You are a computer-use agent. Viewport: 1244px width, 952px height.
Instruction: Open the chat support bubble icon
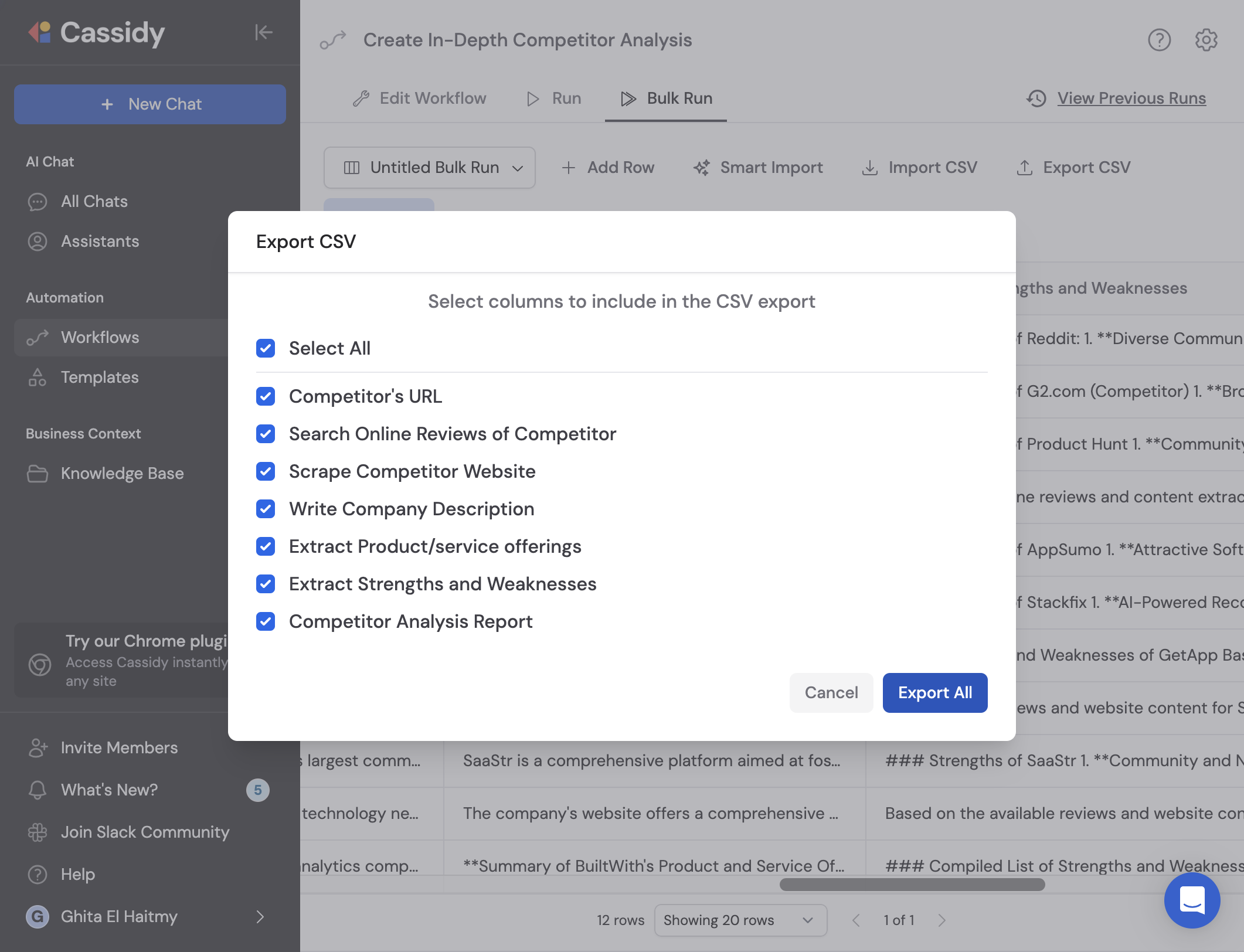pos(1192,900)
